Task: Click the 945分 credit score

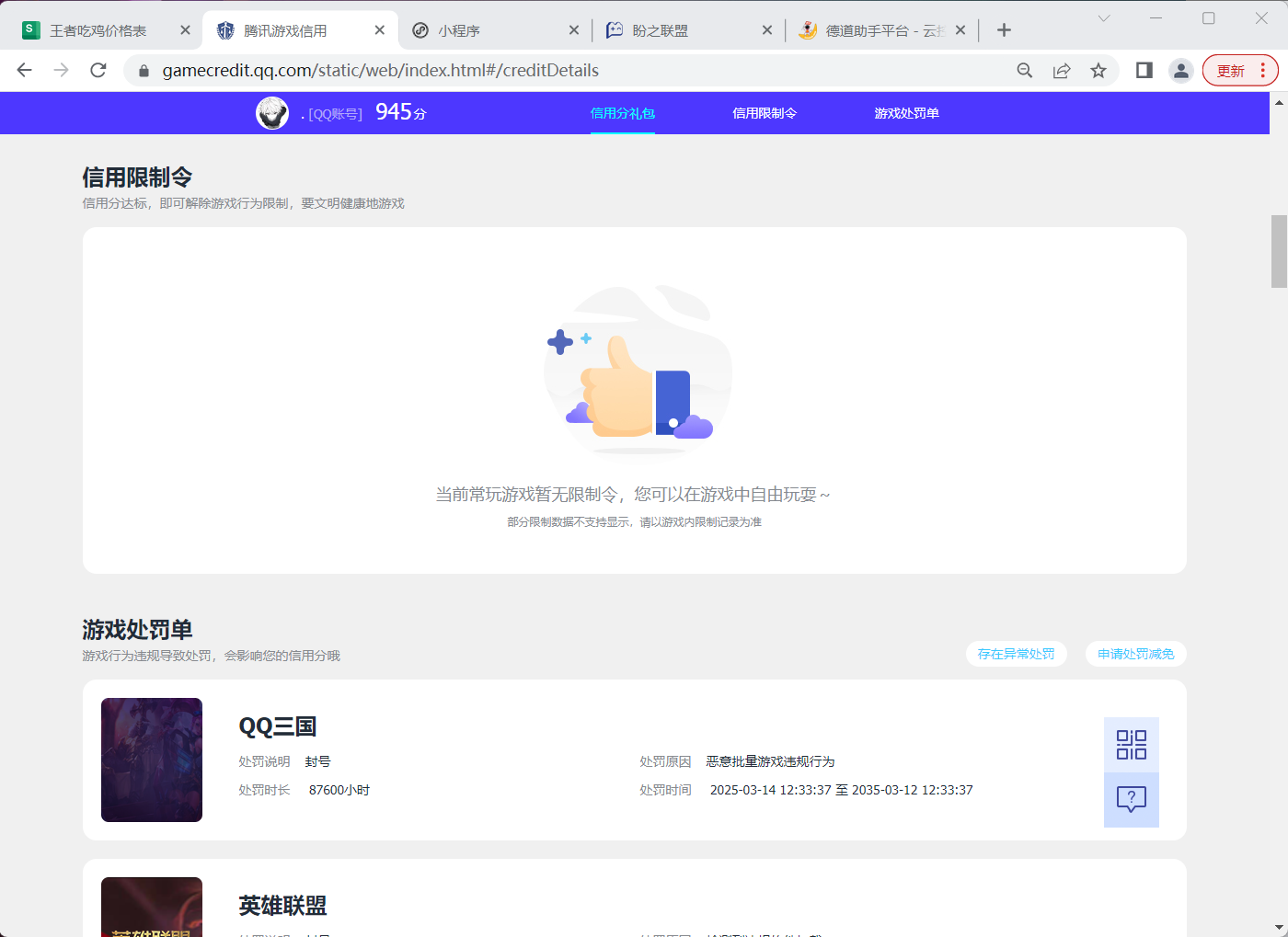Action: coord(401,112)
